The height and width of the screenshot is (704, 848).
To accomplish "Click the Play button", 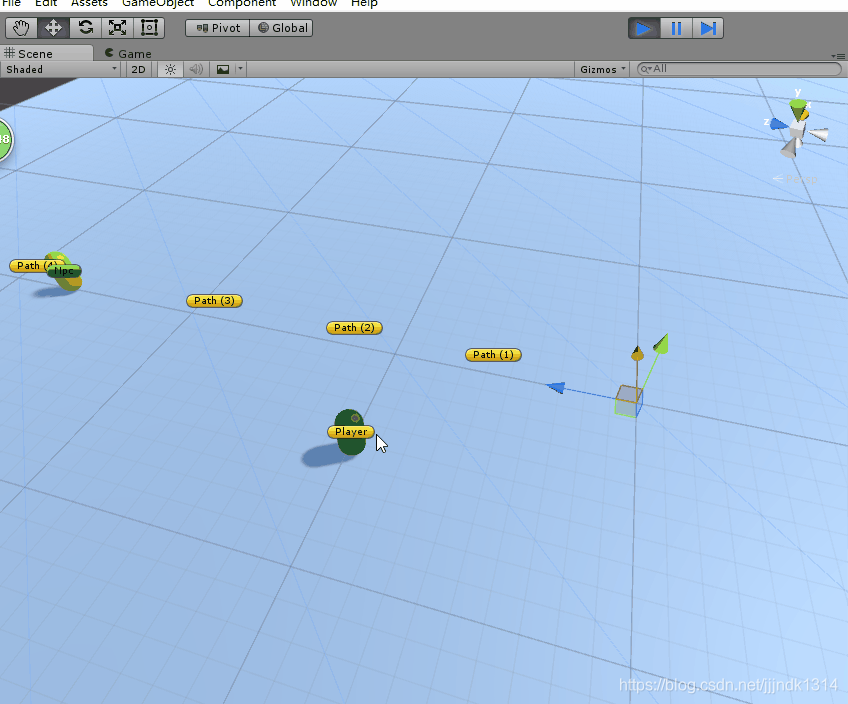I will coord(644,28).
